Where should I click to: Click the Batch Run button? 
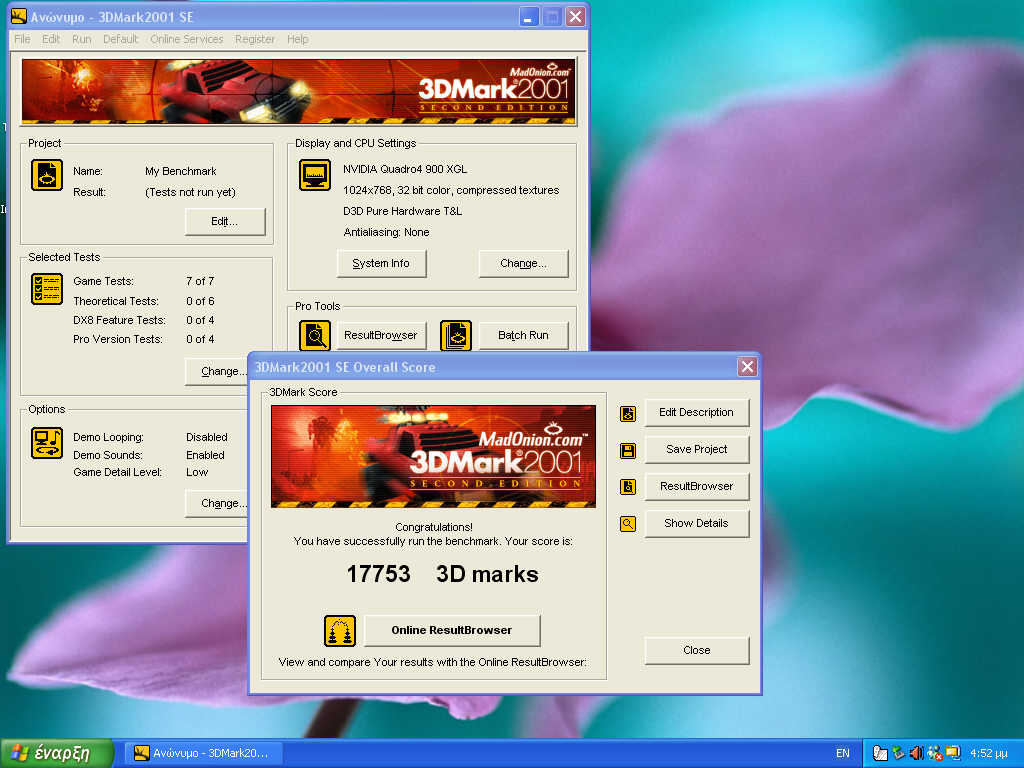pos(523,336)
